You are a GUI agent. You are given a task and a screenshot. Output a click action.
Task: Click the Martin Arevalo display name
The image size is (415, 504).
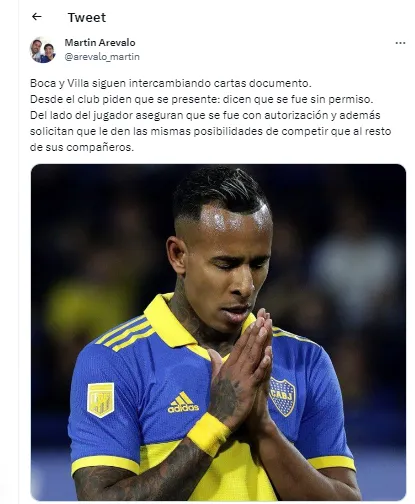tap(100, 42)
